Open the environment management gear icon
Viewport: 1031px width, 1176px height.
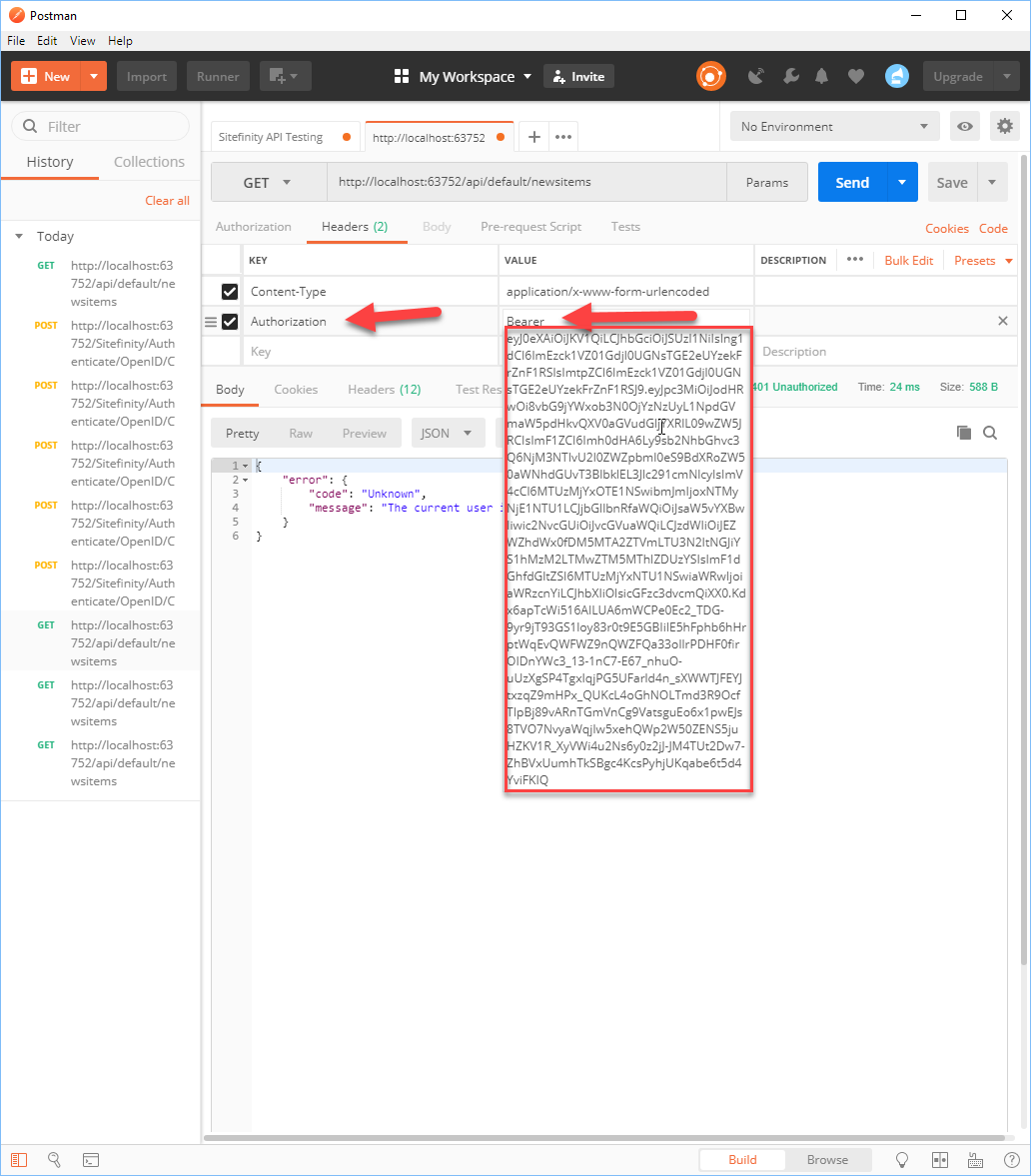pyautogui.click(x=1005, y=126)
